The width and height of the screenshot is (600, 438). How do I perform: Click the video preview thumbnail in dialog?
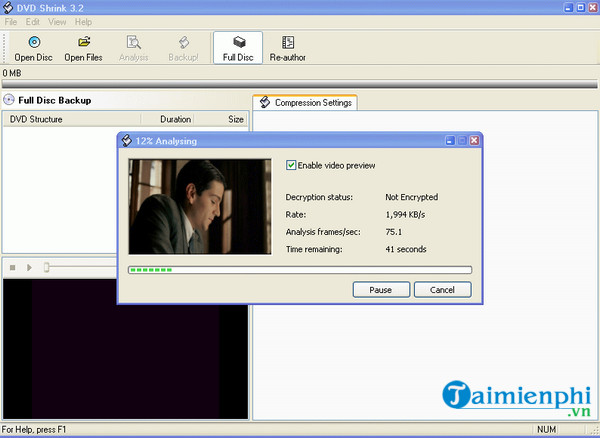[200, 207]
